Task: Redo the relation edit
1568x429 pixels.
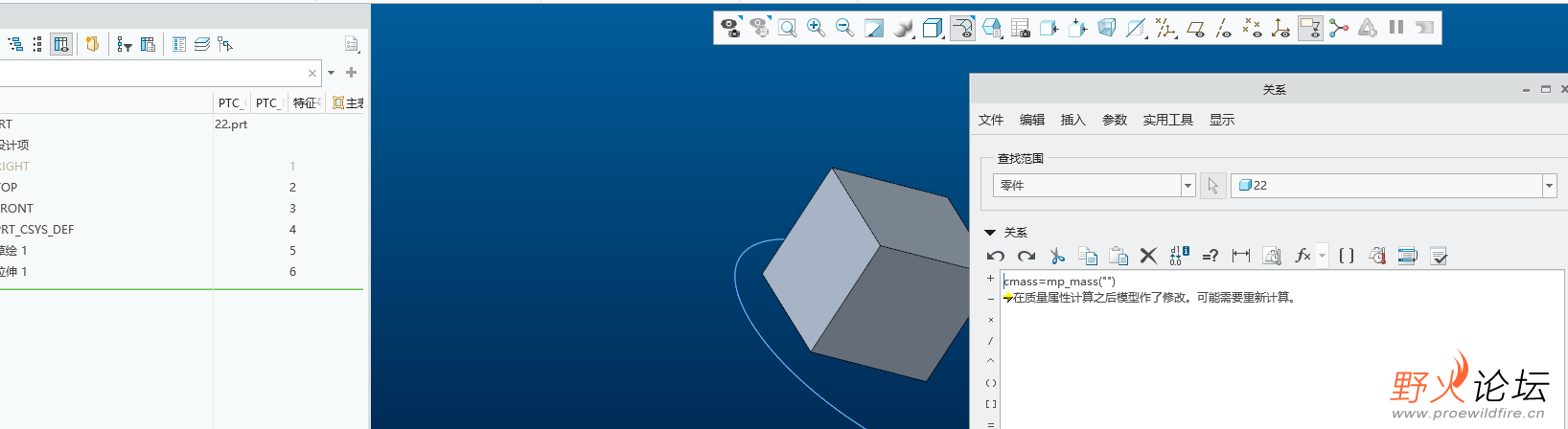Action: click(1026, 256)
